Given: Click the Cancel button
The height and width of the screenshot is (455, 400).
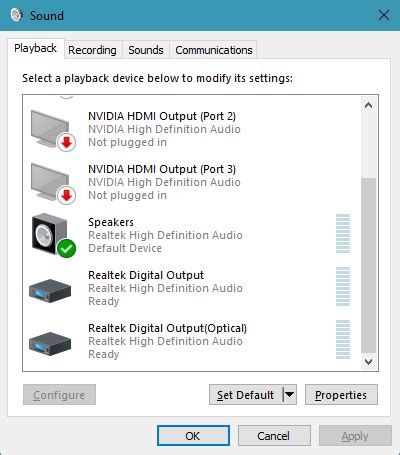Looking at the screenshot, I should click(x=274, y=436).
